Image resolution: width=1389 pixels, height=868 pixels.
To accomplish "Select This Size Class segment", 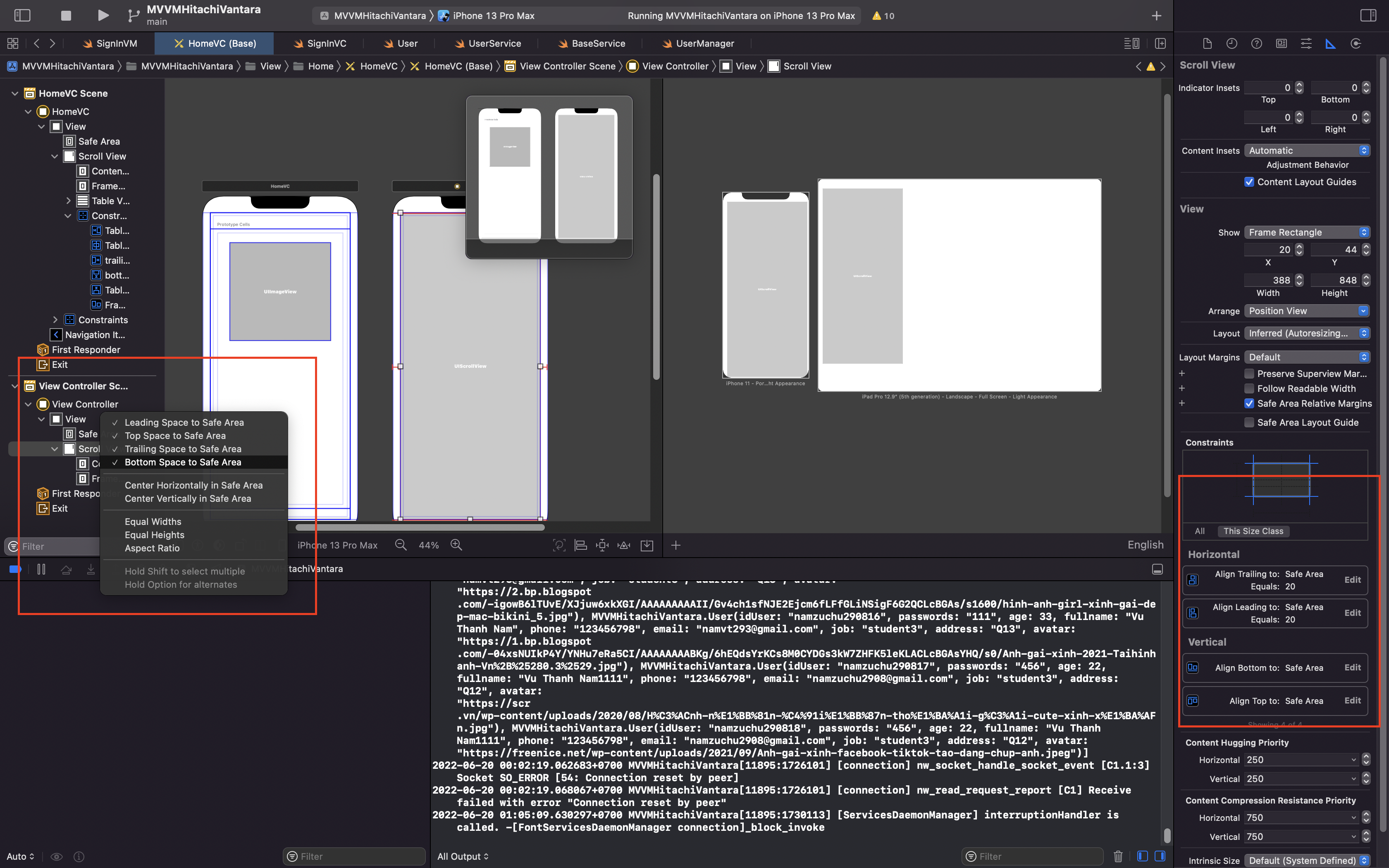I will point(1253,531).
